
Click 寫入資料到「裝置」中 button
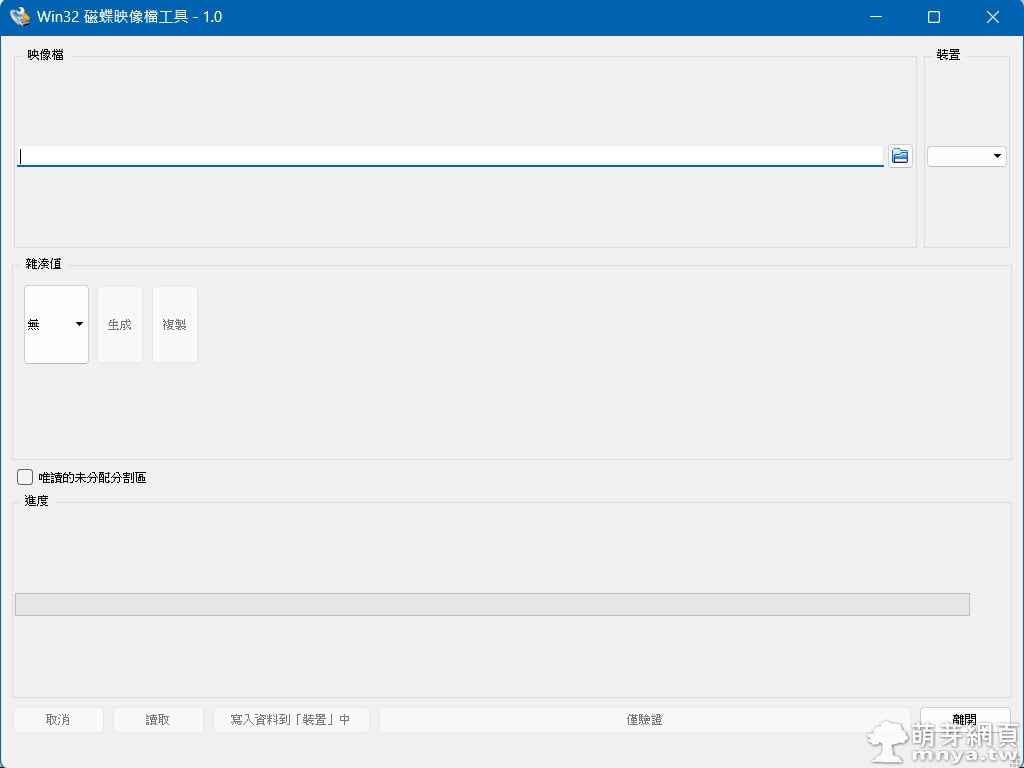[x=291, y=720]
